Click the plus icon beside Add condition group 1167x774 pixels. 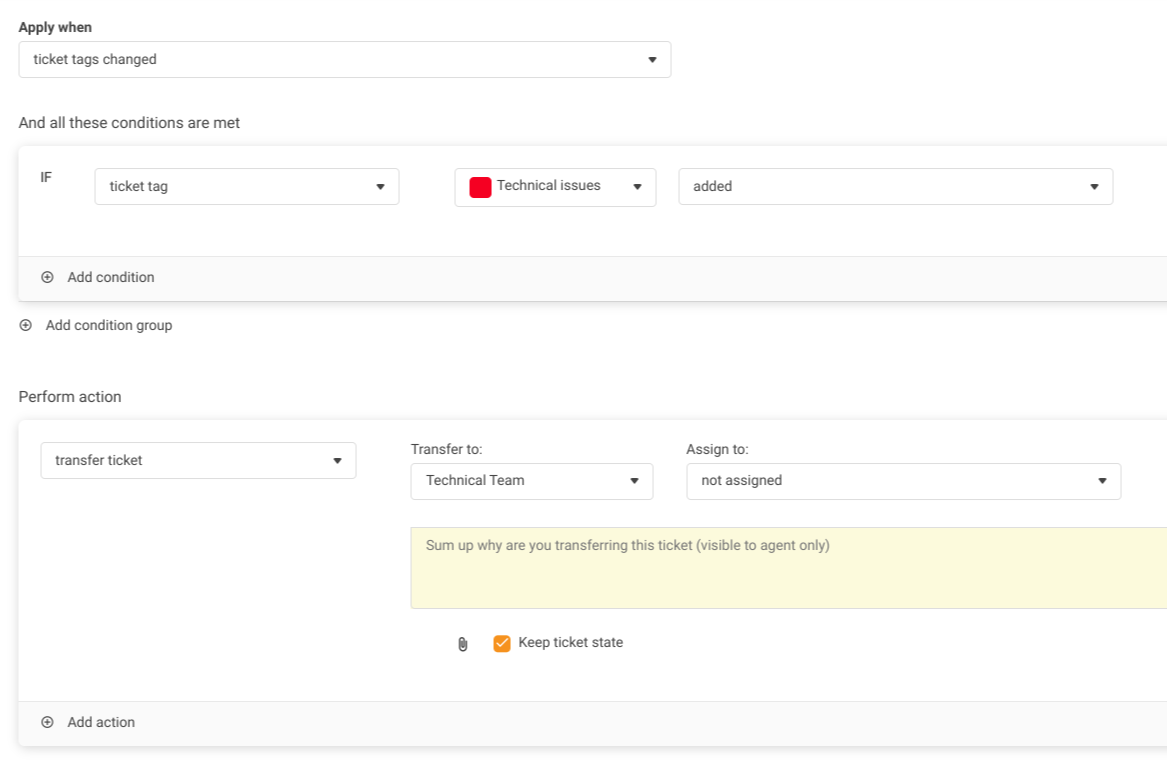tap(26, 326)
